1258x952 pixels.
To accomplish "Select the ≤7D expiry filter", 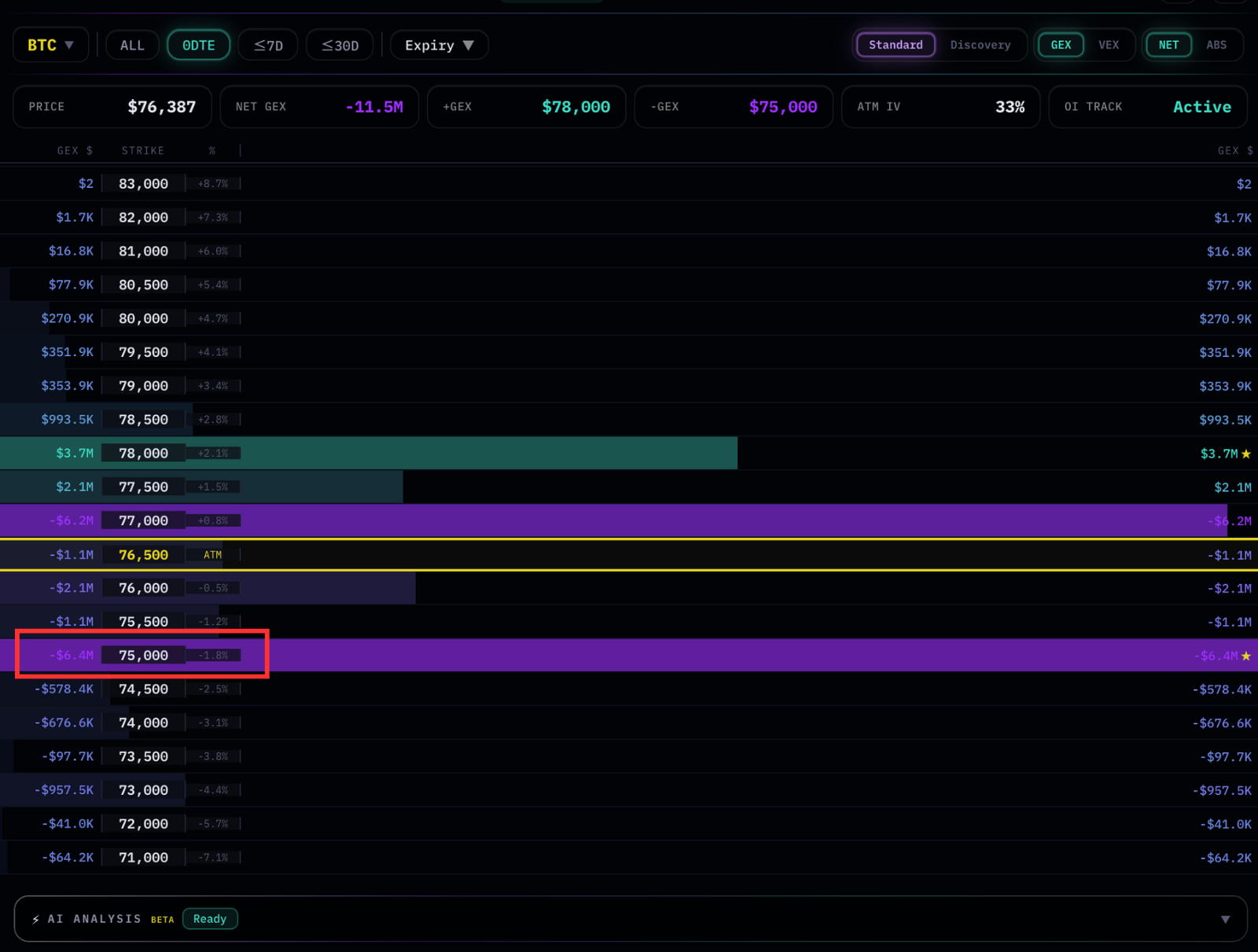I will click(x=268, y=45).
